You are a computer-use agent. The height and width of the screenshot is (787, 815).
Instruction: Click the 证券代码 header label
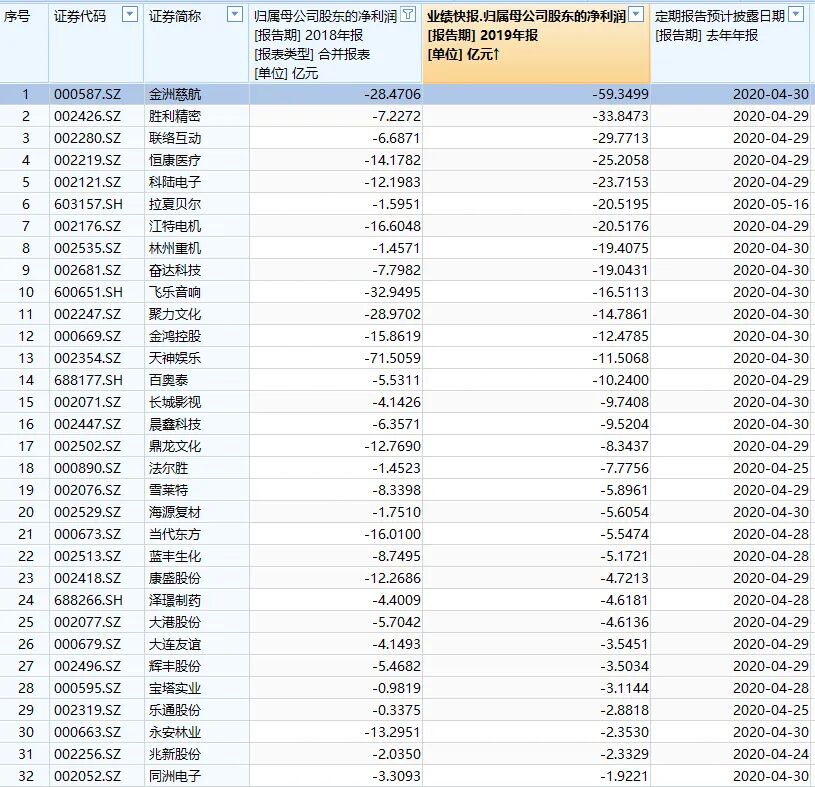click(80, 17)
